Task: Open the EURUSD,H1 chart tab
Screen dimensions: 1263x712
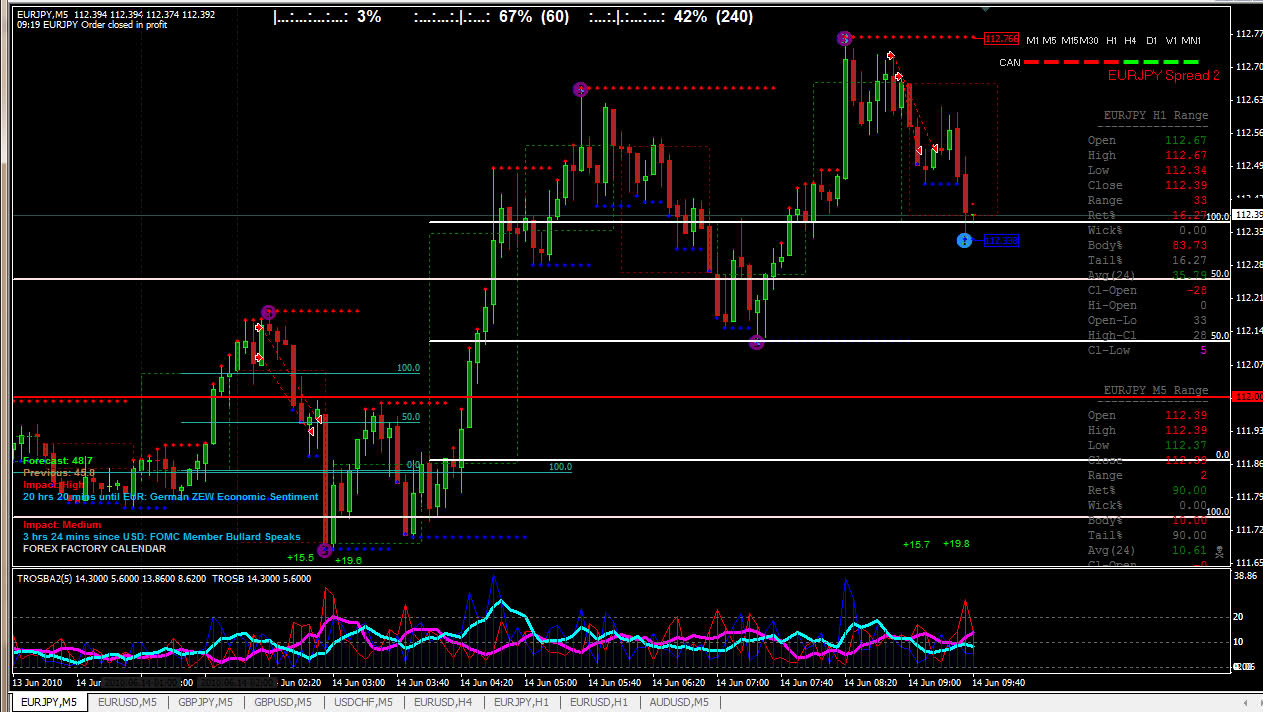Action: (599, 702)
